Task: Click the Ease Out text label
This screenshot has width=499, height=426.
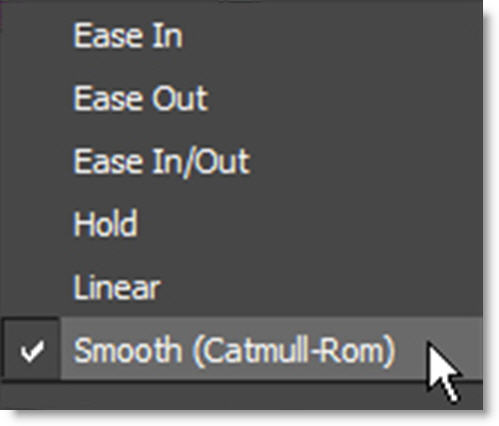Action: click(141, 98)
